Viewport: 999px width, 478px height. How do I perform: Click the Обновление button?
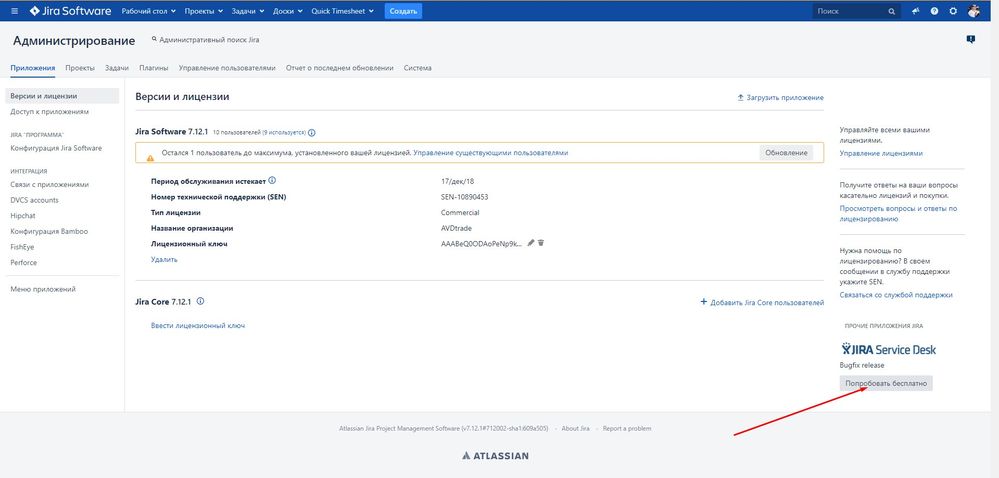click(x=786, y=153)
